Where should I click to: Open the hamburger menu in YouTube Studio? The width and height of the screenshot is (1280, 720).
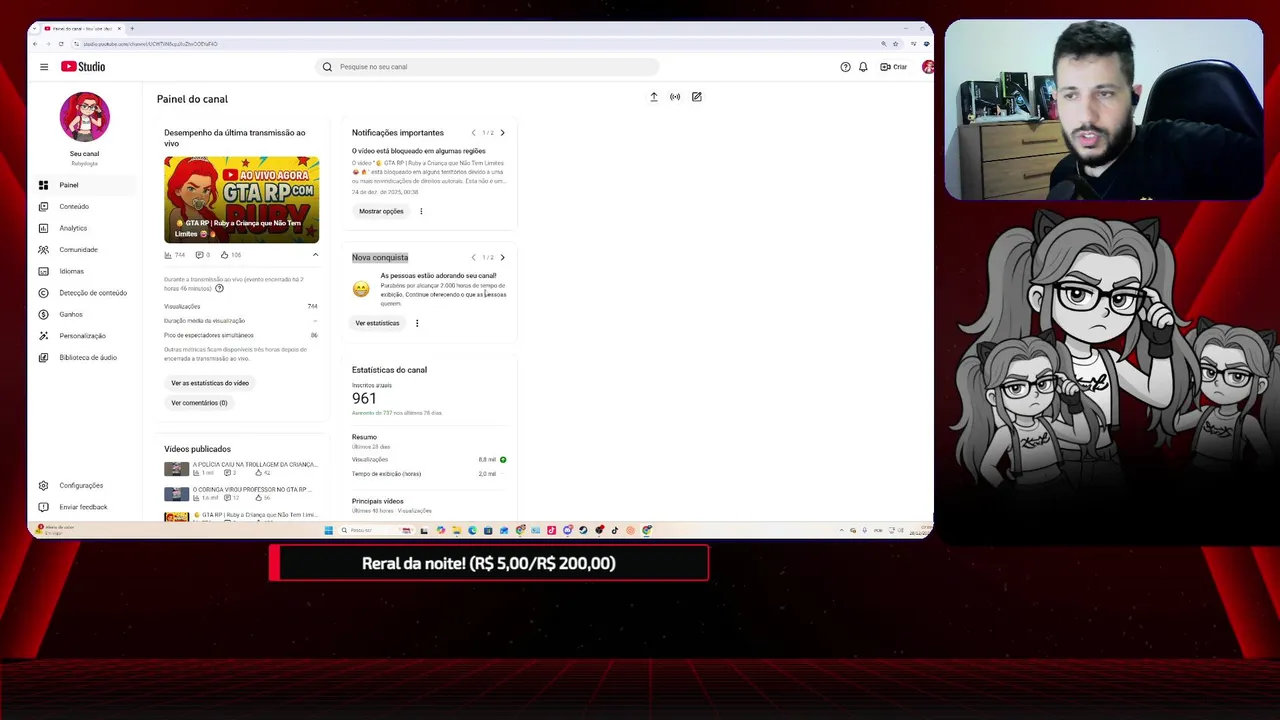point(44,67)
